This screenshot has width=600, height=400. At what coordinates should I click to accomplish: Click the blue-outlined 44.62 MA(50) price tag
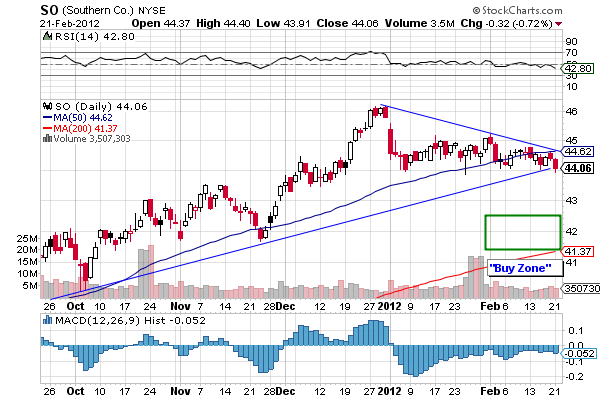[577, 152]
